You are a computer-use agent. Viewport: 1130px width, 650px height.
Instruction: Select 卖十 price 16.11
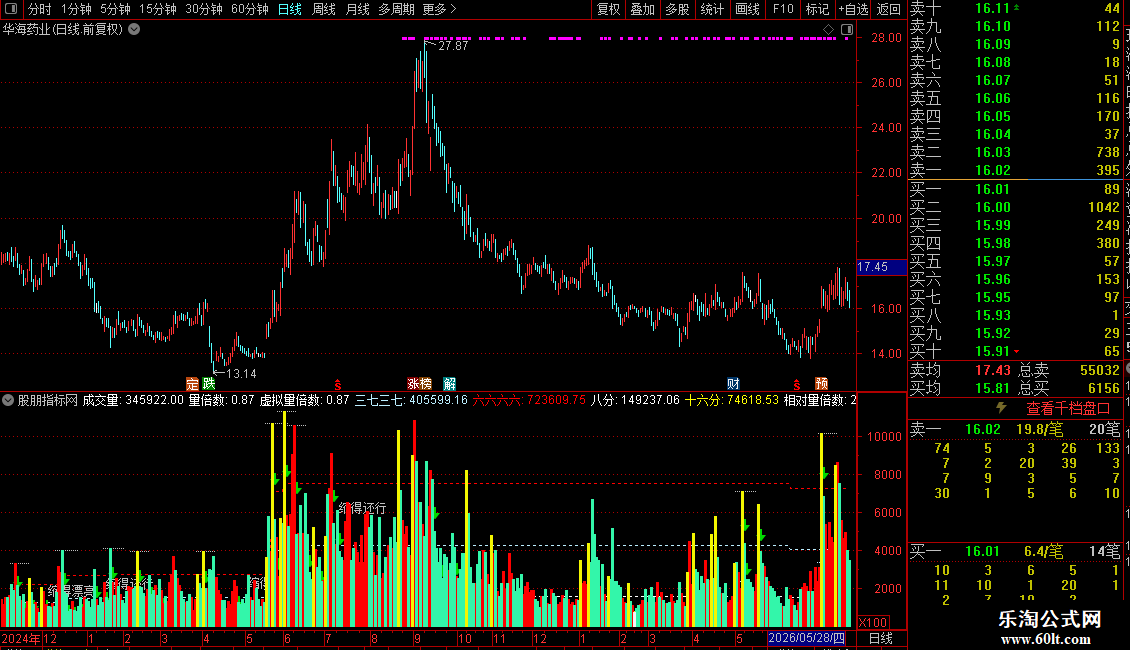coord(992,8)
